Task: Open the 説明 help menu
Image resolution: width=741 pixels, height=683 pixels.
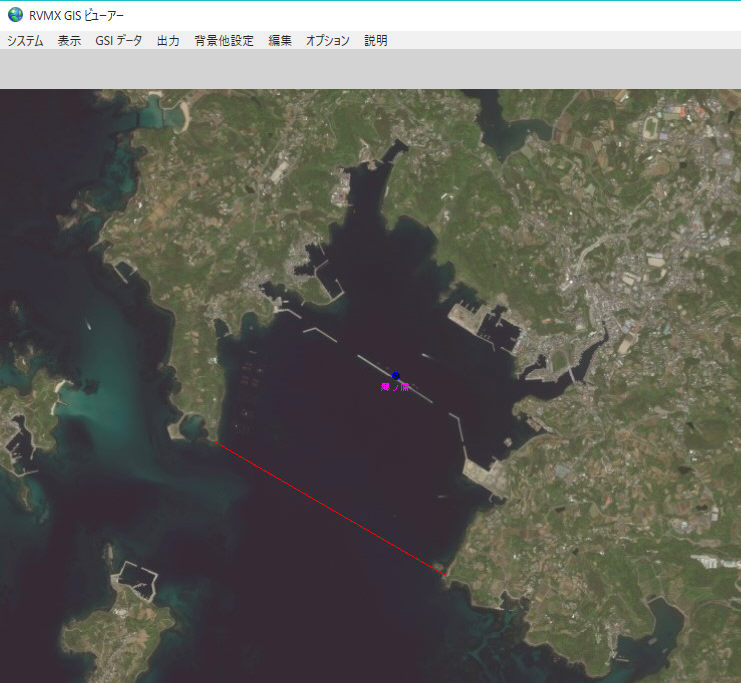Action: pyautogui.click(x=376, y=41)
